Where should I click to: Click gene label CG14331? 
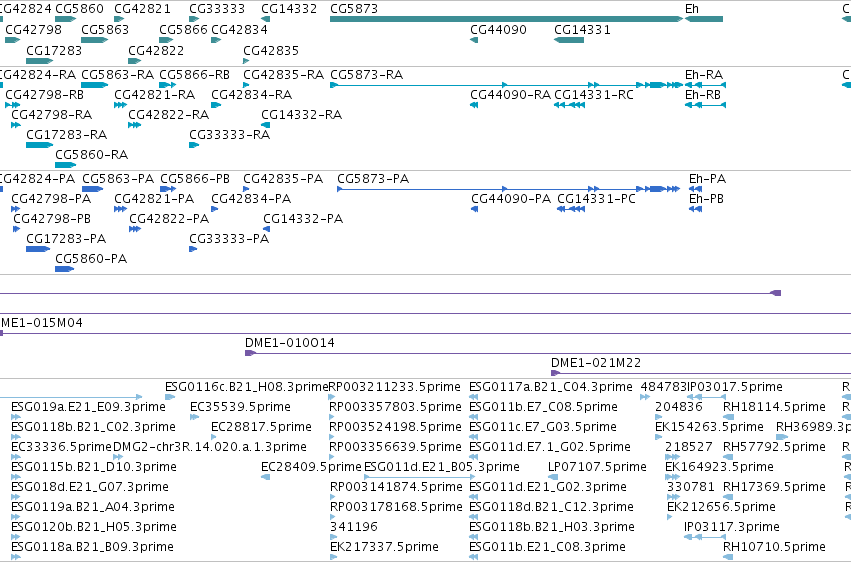[x=582, y=29]
